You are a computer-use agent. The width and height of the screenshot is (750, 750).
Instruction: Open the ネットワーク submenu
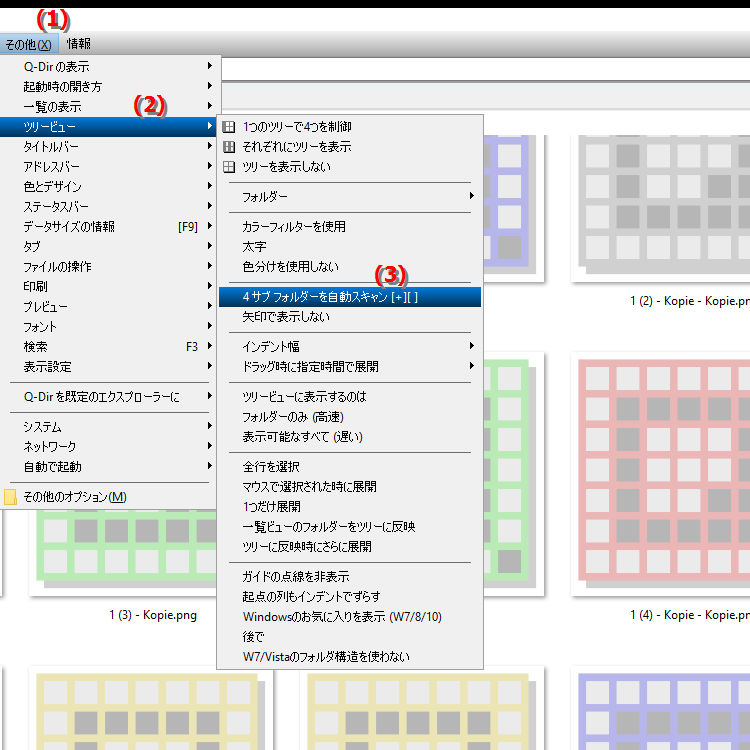(x=110, y=447)
